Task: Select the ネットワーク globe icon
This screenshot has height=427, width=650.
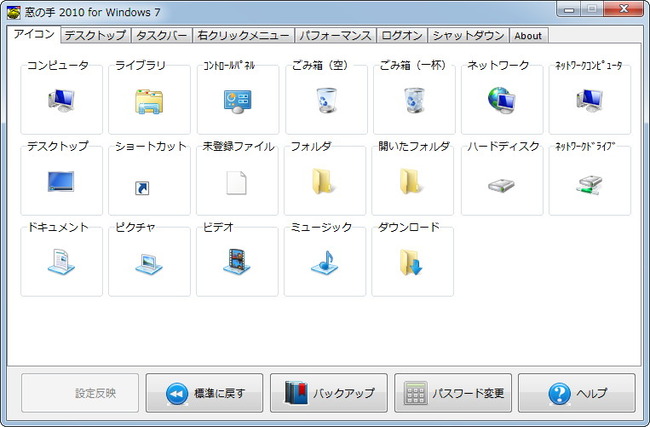Action: 501,99
